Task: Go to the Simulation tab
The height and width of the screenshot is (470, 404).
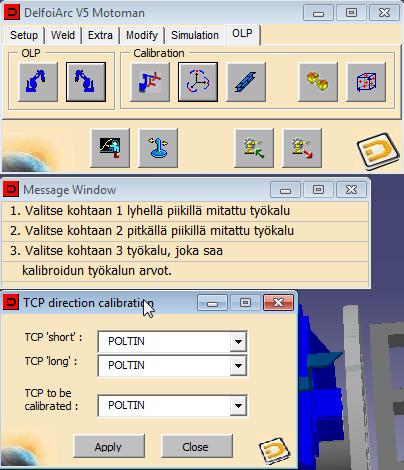Action: pyautogui.click(x=195, y=35)
